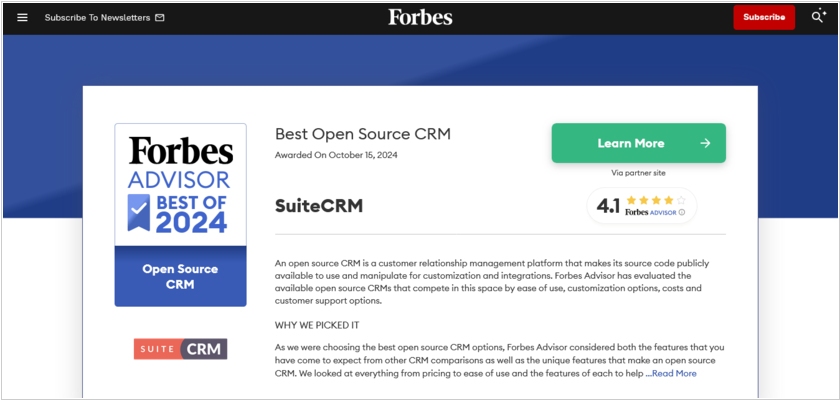Click the green Learn More button
The image size is (840, 400).
click(639, 143)
